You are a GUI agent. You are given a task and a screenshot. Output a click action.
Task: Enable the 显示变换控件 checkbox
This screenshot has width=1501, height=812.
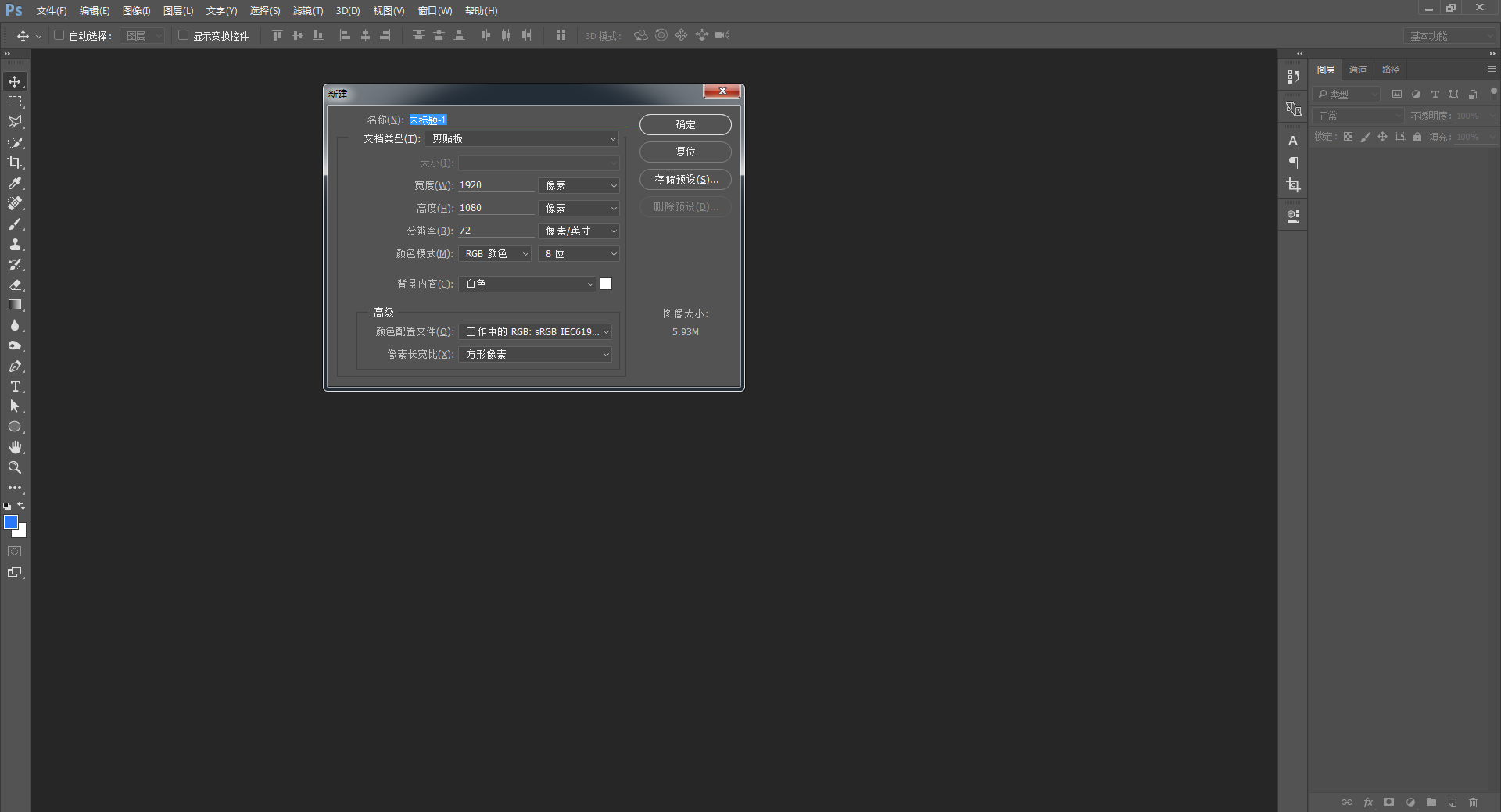tap(183, 35)
